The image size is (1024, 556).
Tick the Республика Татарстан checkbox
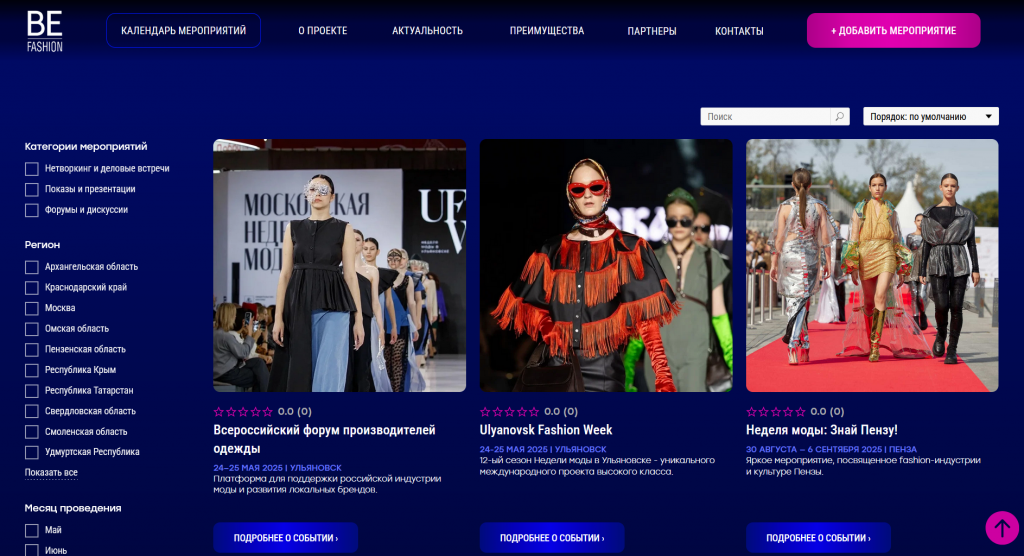(31, 391)
